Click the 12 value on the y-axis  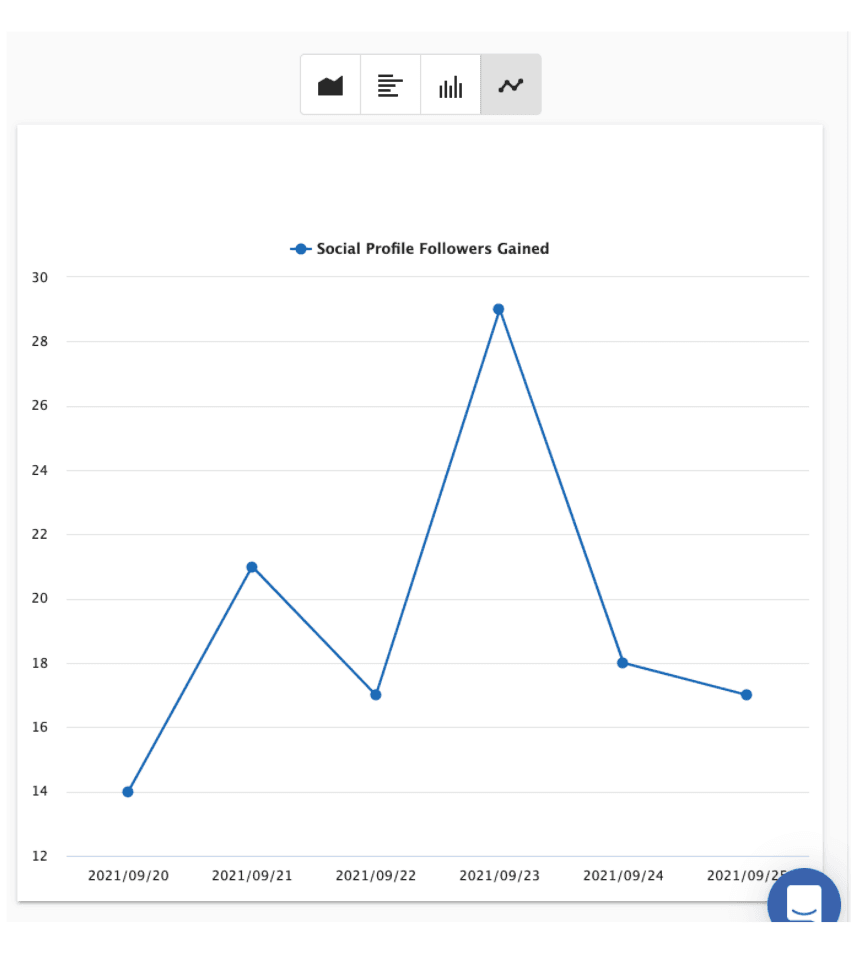(39, 856)
